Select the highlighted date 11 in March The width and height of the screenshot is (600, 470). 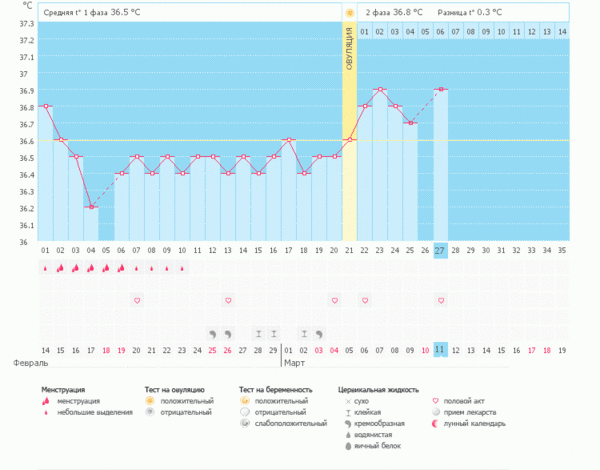pos(441,349)
